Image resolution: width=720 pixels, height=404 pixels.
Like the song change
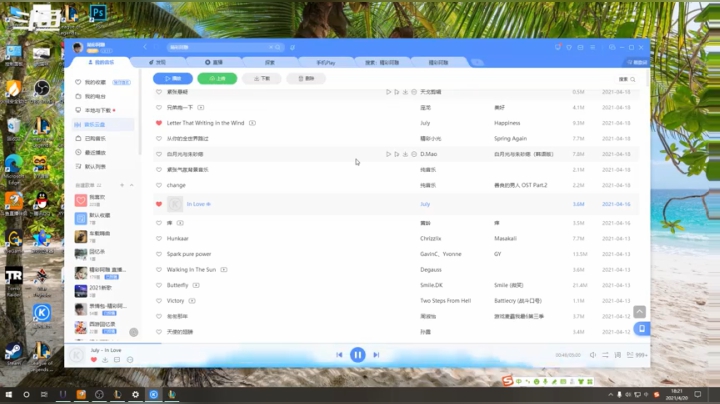tap(159, 185)
